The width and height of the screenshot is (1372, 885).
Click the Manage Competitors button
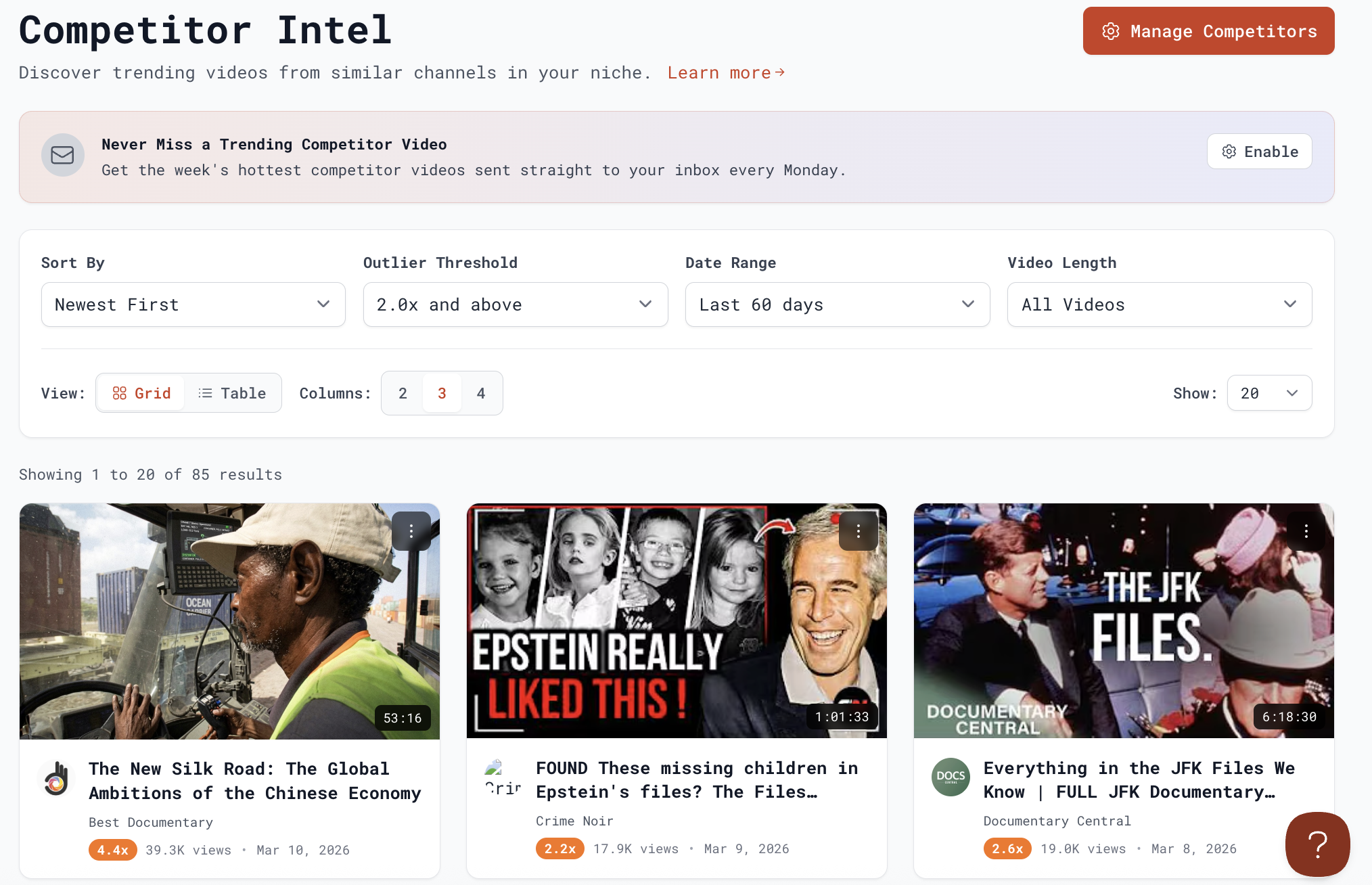1208,31
